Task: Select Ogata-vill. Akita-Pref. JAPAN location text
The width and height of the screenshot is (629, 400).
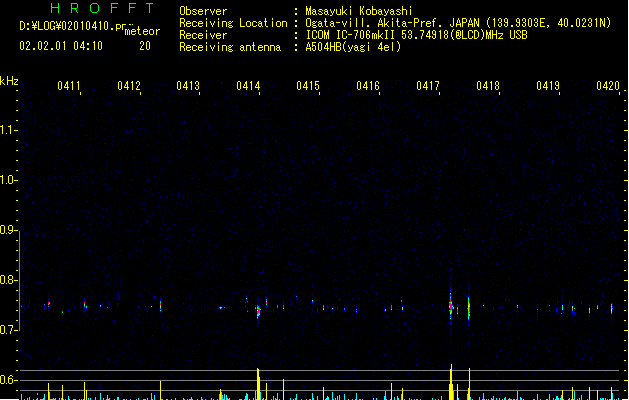Action: pyautogui.click(x=392, y=23)
